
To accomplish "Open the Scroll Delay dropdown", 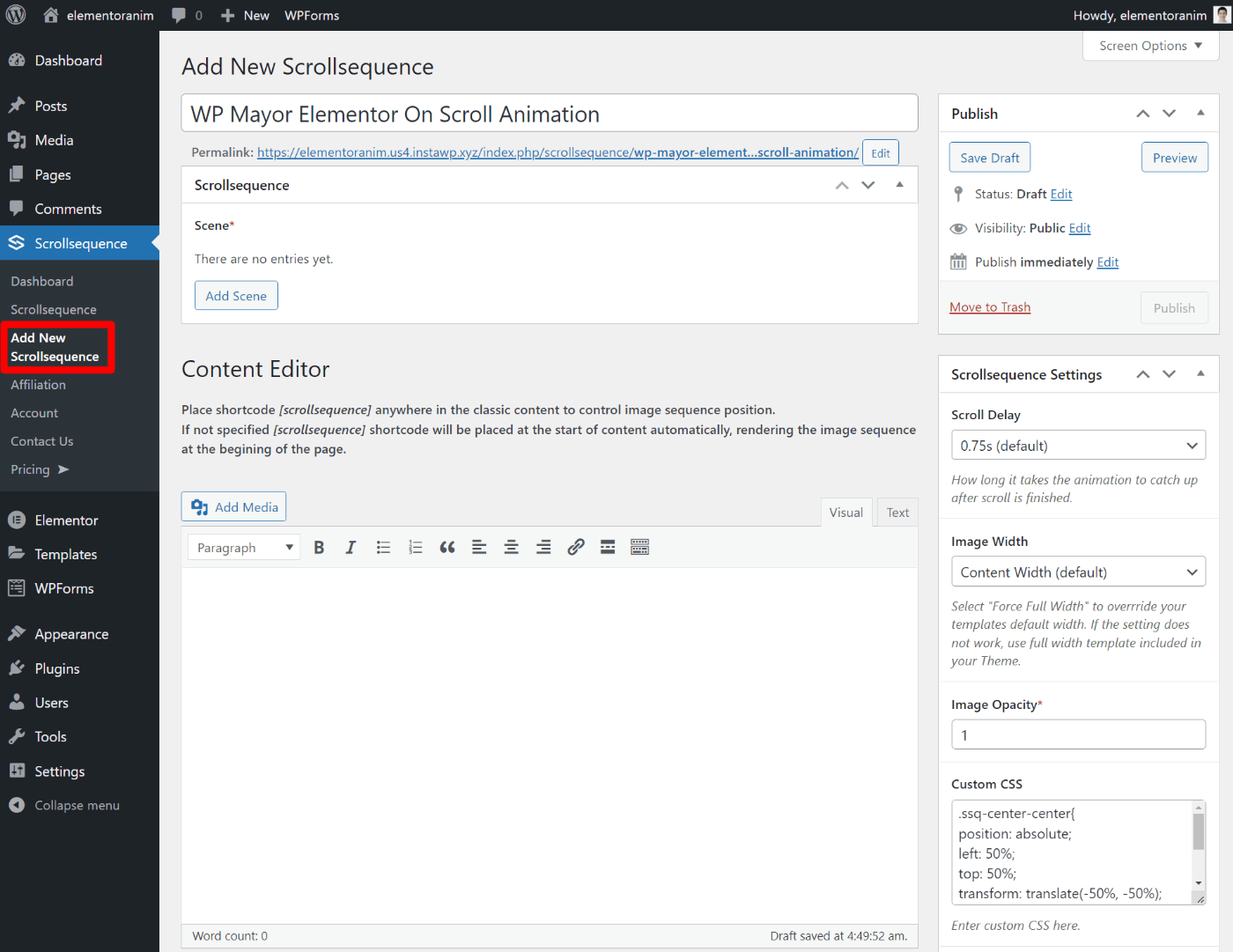I will [x=1078, y=446].
